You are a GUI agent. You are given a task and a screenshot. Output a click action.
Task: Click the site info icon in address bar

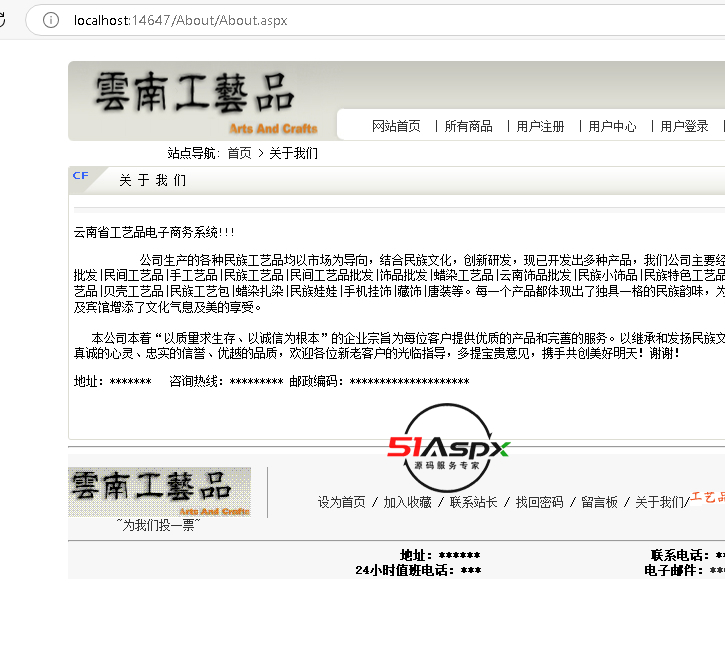(51, 20)
